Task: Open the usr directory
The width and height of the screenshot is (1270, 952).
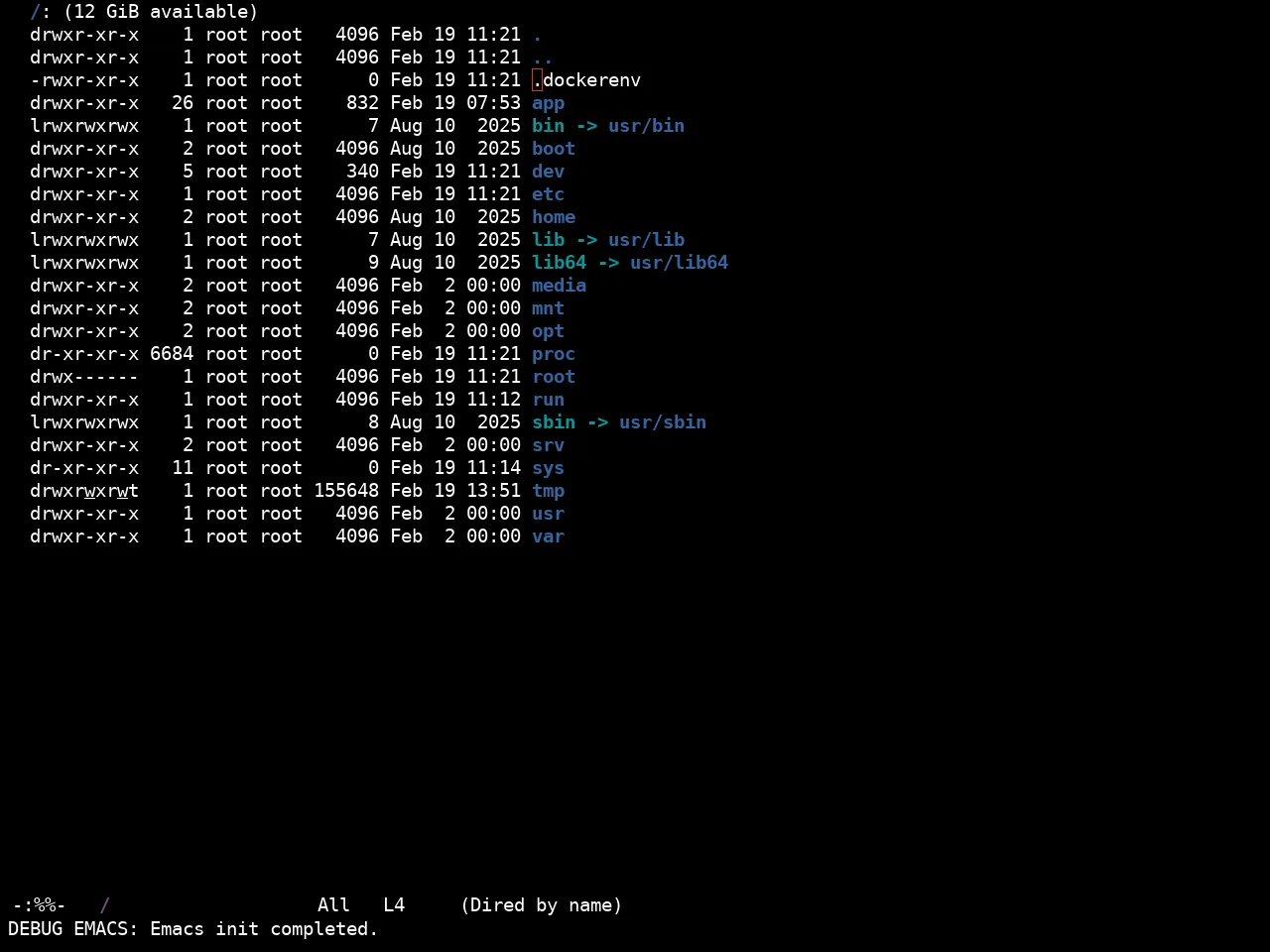Action: point(548,514)
